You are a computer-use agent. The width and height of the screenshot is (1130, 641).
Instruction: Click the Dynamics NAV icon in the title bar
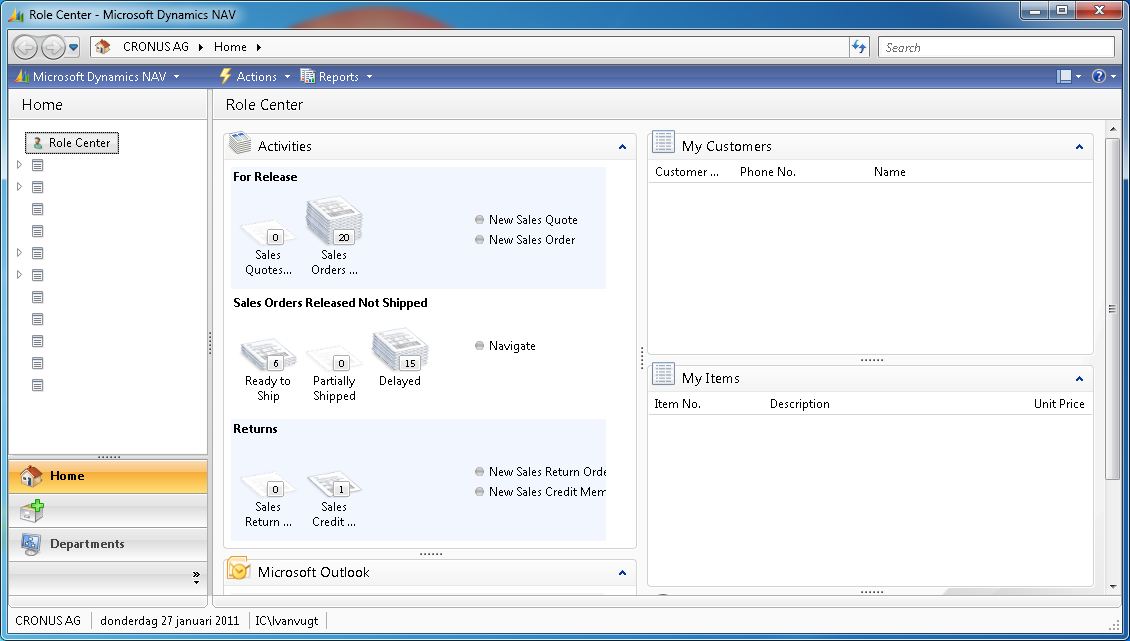[x=16, y=14]
